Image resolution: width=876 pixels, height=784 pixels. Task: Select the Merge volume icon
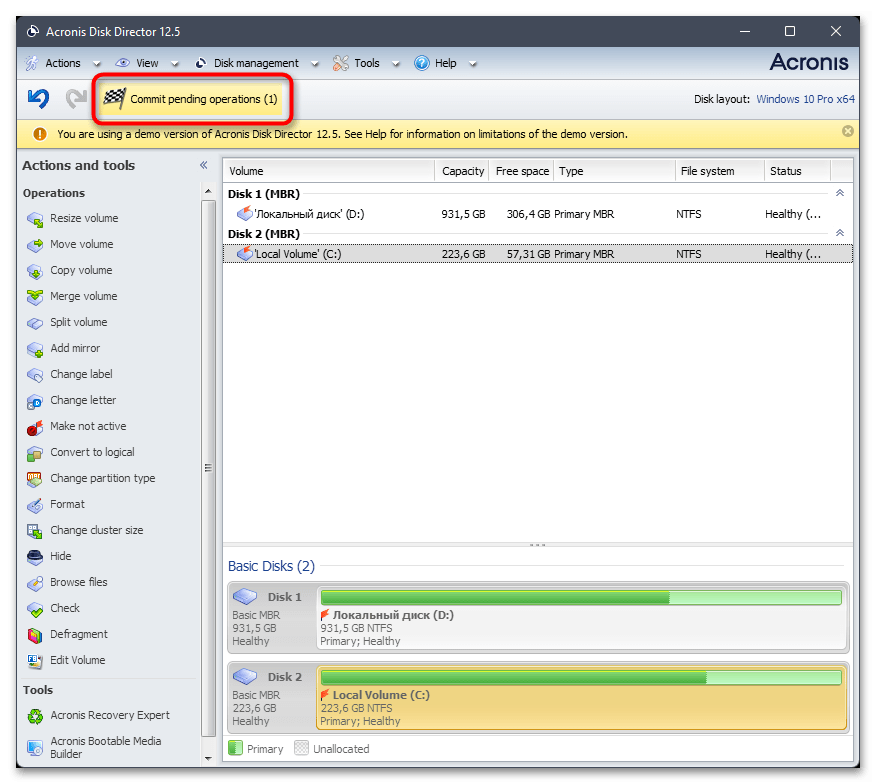pyautogui.click(x=34, y=296)
